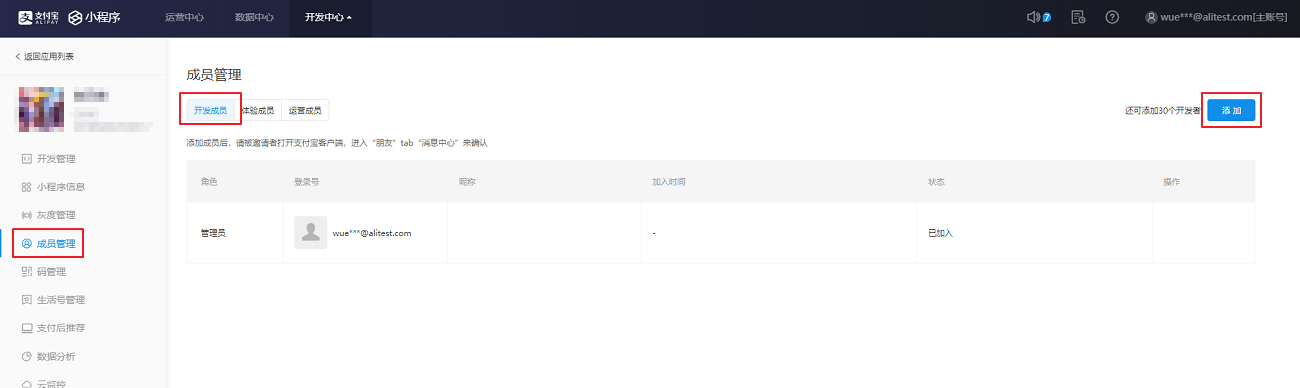Switch to the 开发成员 tab
The image size is (1300, 388).
point(210,110)
